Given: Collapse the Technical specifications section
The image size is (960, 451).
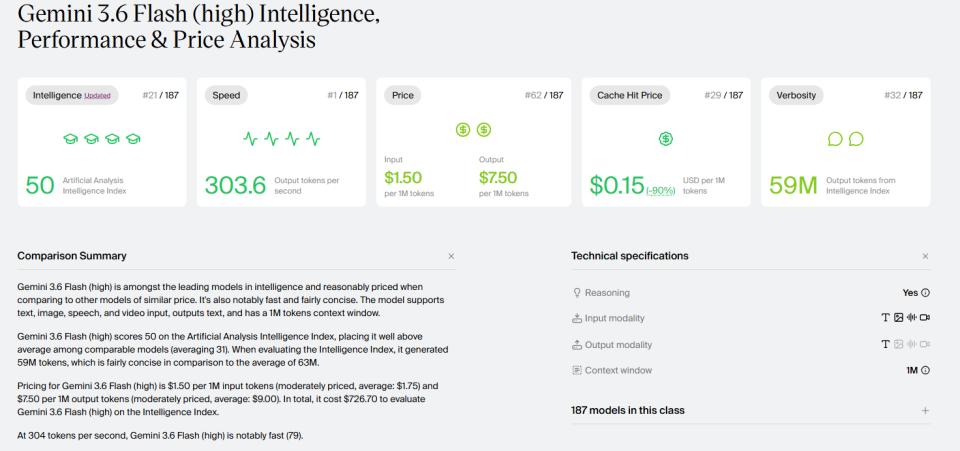Looking at the screenshot, I should pyautogui.click(x=925, y=256).
